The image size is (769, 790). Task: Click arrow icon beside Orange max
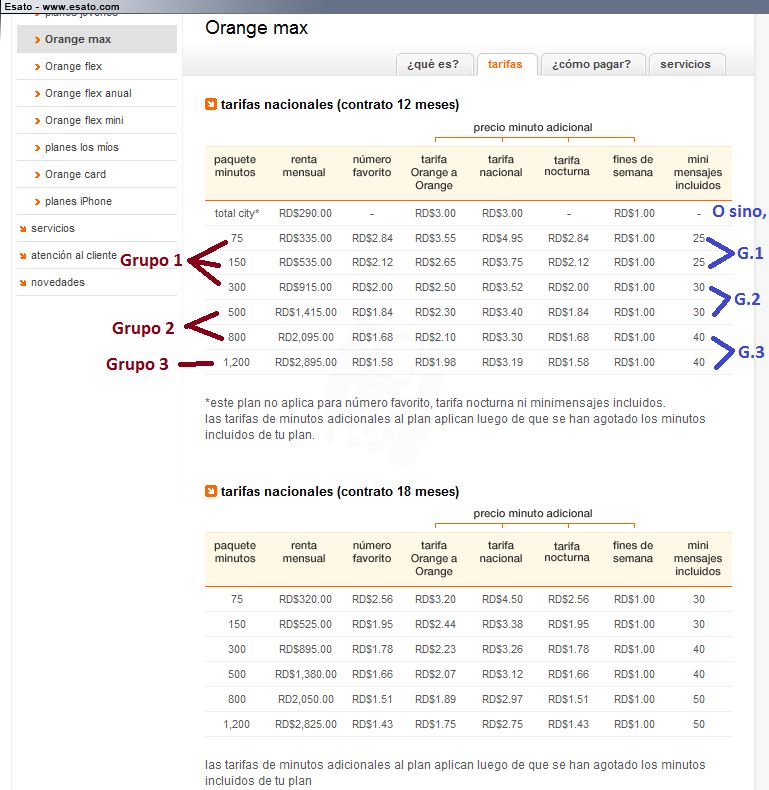coord(37,40)
